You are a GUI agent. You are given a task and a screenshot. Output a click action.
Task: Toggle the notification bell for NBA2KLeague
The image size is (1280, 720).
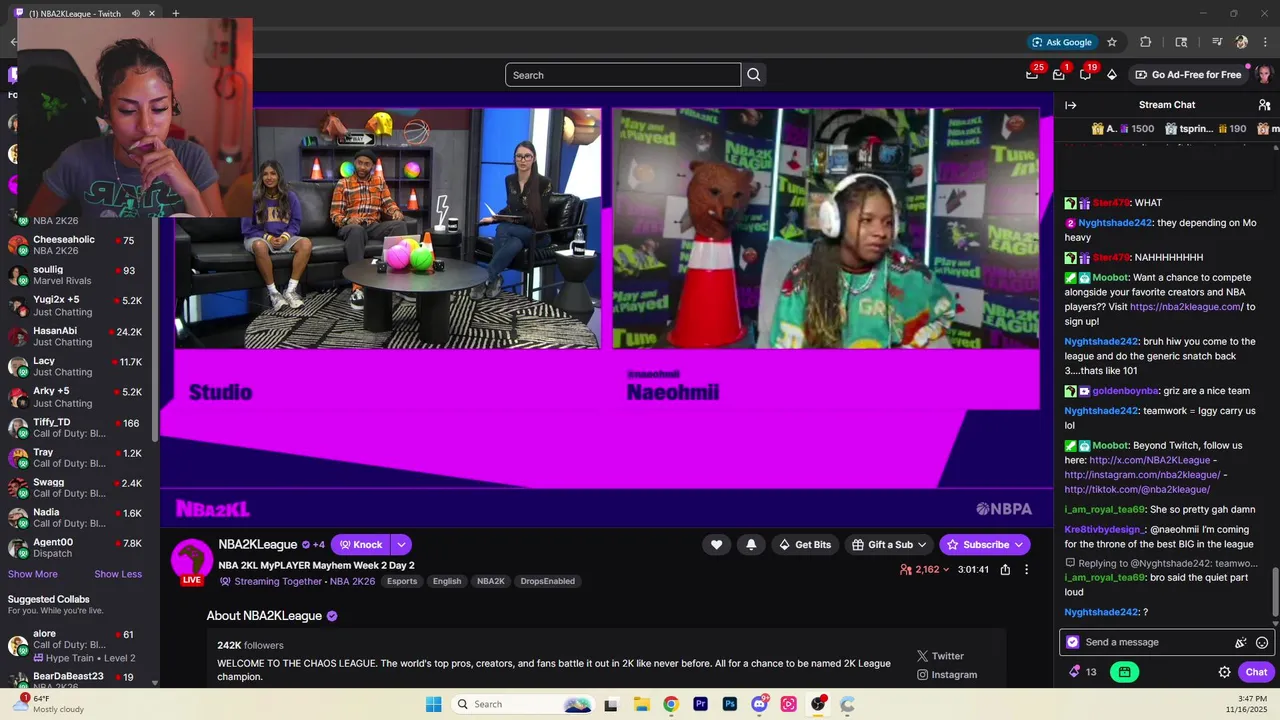[x=751, y=545]
